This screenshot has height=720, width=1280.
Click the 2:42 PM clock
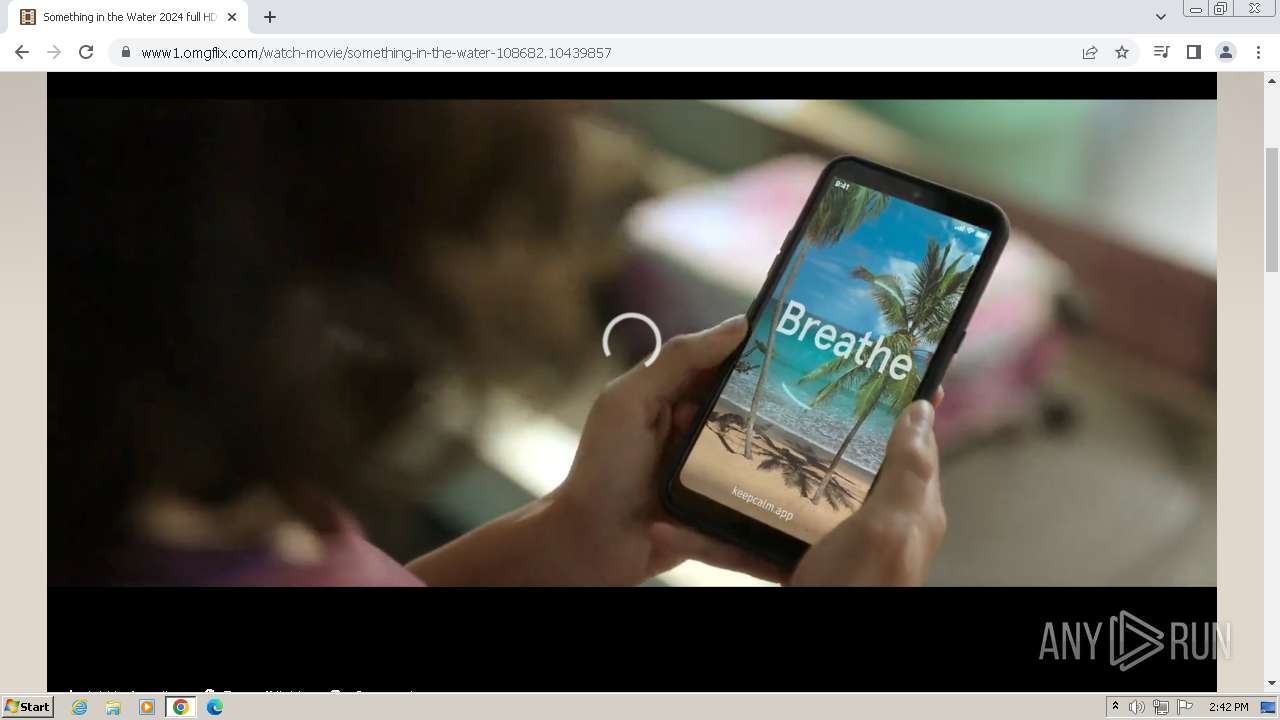pos(1229,707)
